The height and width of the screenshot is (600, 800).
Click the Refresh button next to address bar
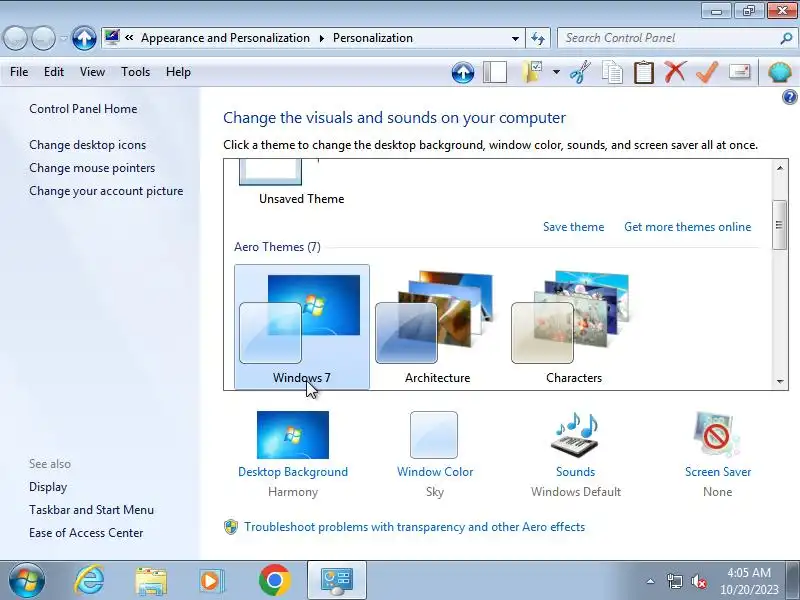(538, 38)
